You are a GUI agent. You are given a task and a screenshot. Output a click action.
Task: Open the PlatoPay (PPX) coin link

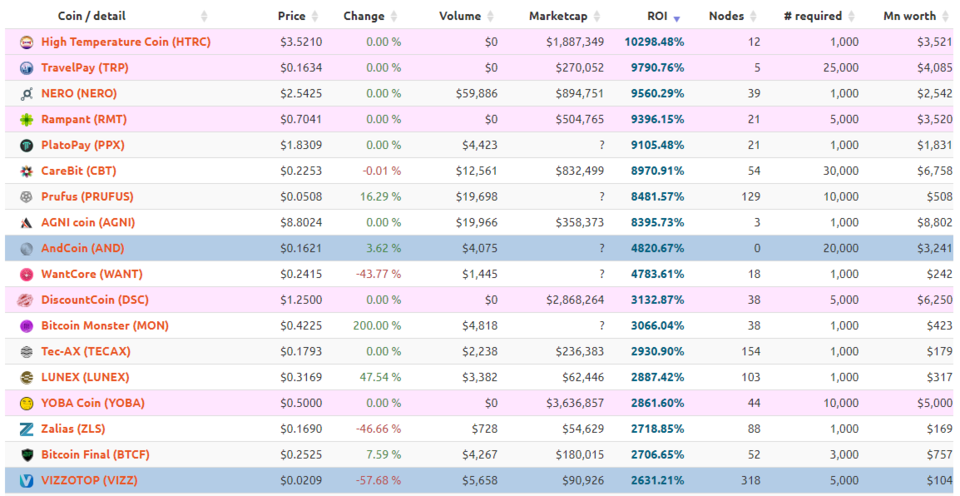tap(82, 145)
